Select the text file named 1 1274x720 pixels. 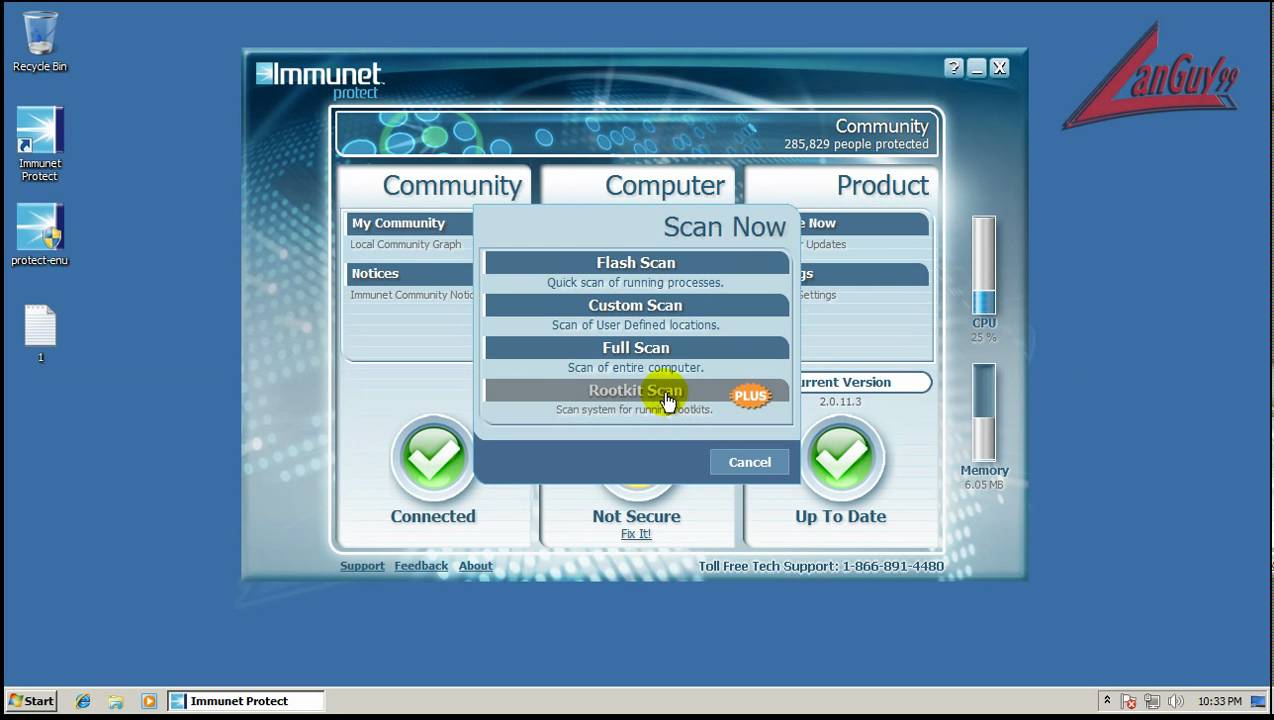(x=40, y=334)
